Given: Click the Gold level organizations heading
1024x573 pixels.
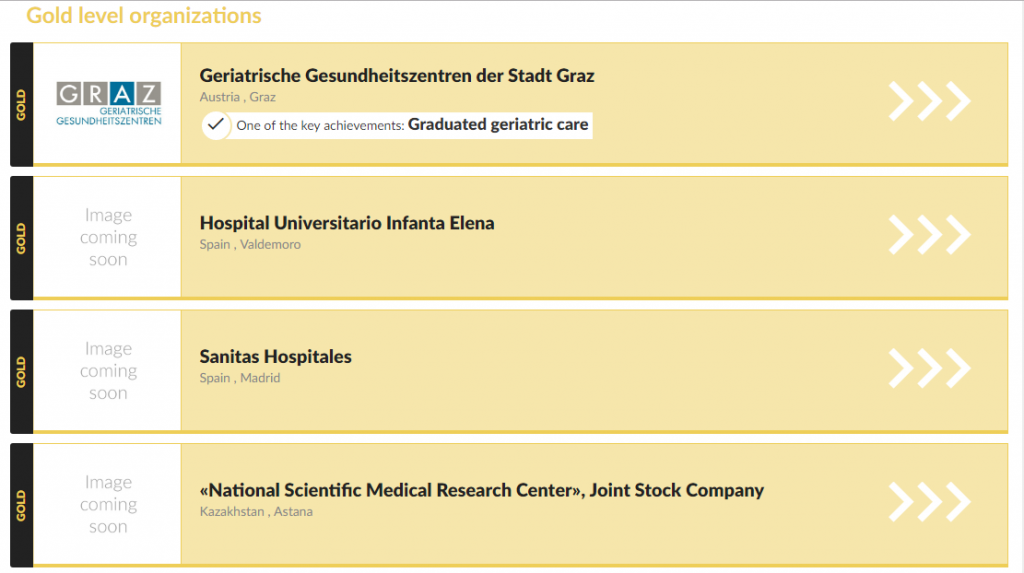Looking at the screenshot, I should coord(144,15).
